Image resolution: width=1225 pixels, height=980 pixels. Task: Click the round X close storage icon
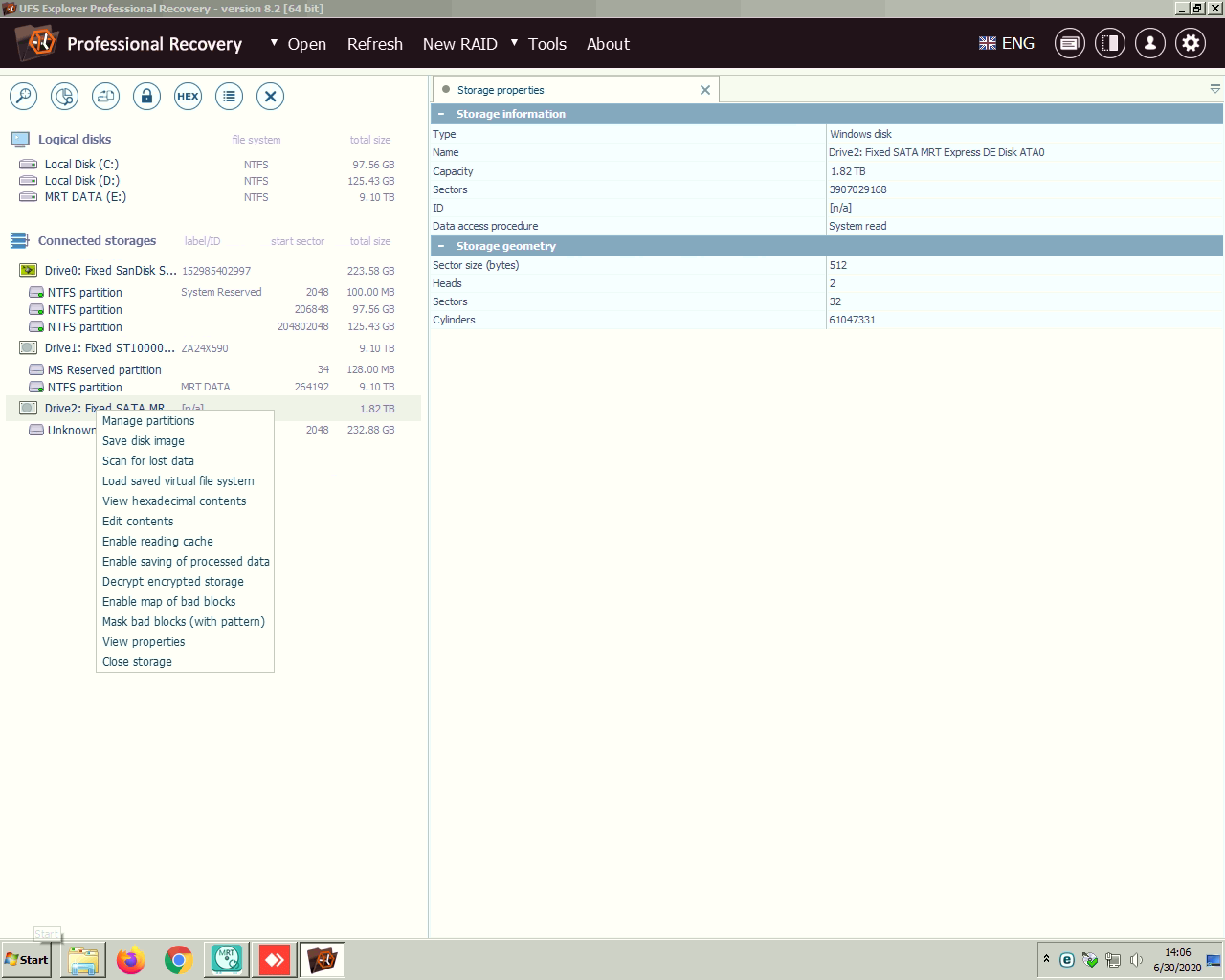pyautogui.click(x=270, y=96)
